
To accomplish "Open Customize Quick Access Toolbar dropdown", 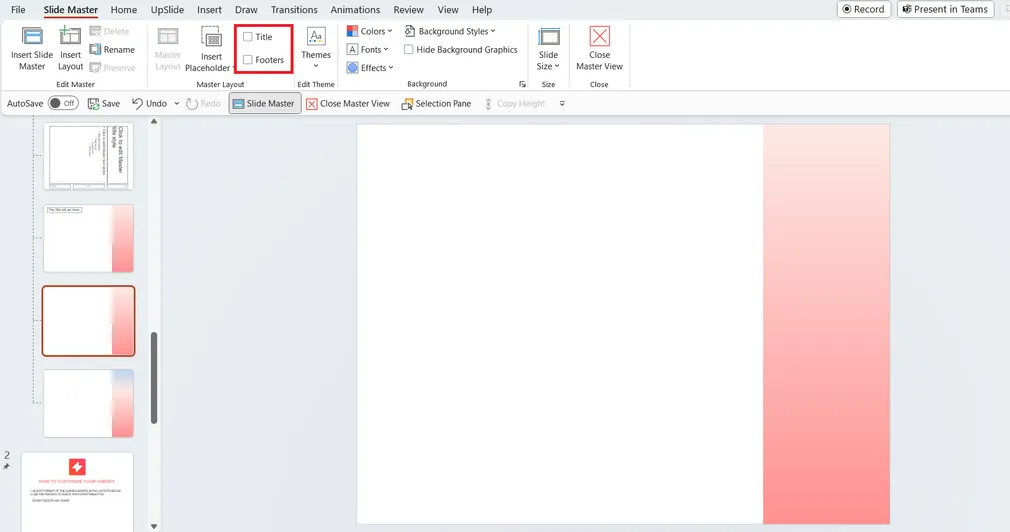I will (x=562, y=104).
